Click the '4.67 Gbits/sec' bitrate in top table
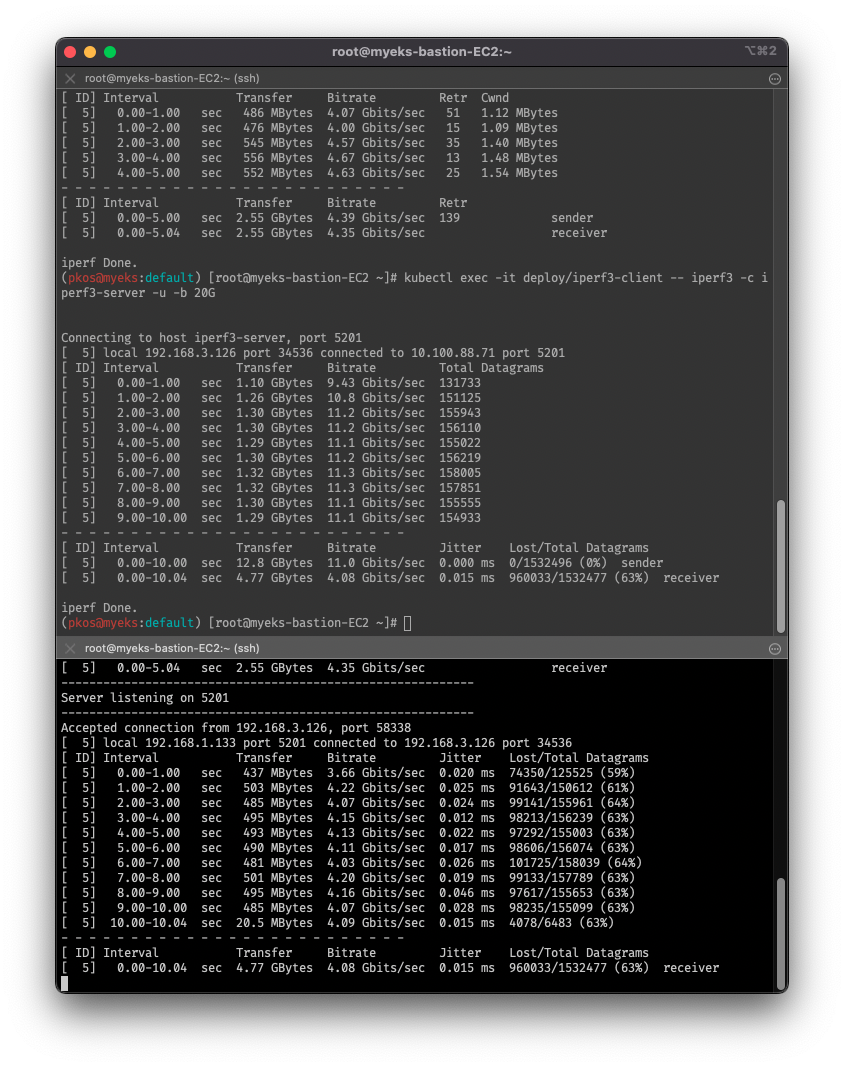The height and width of the screenshot is (1067, 844). (376, 158)
